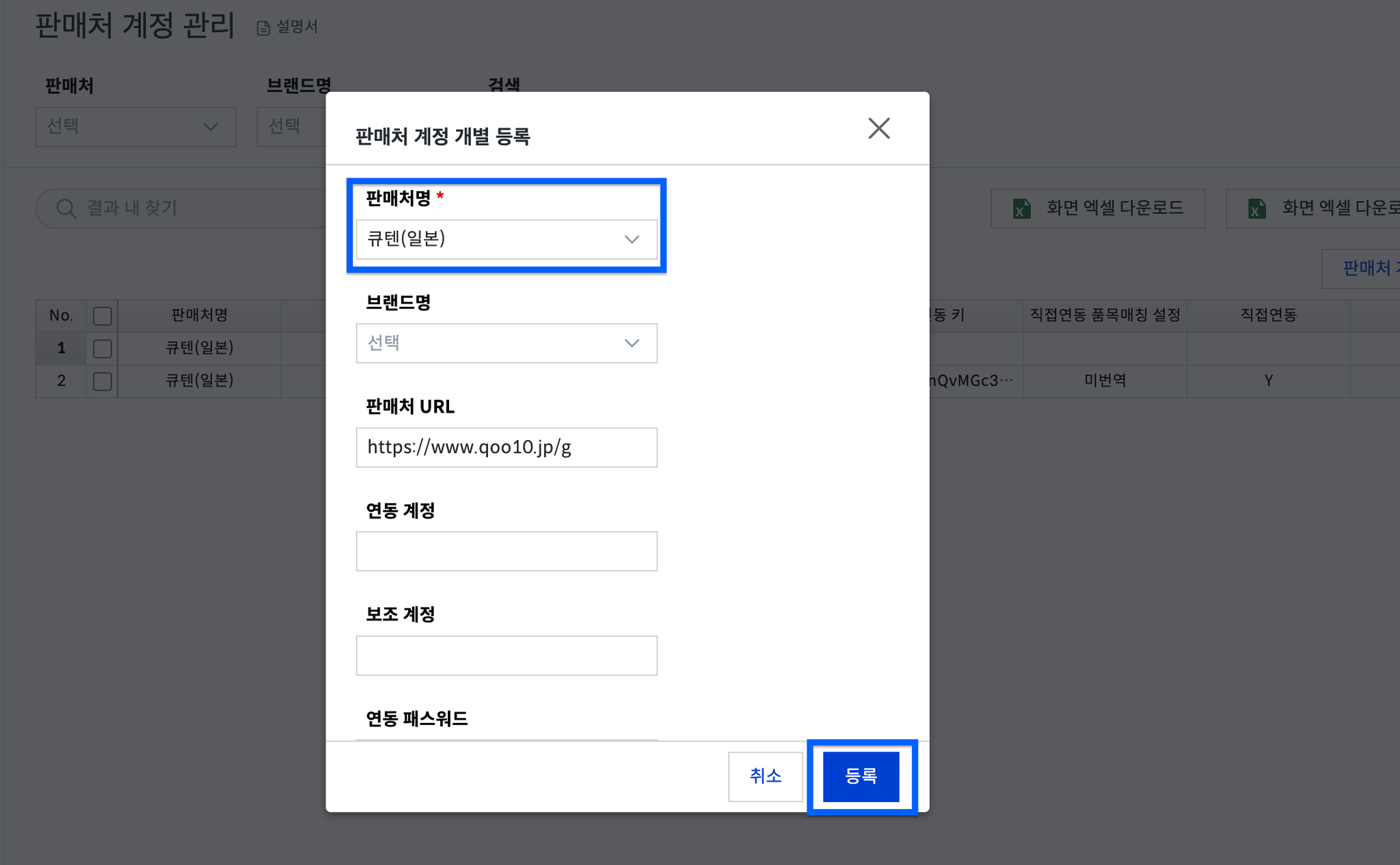The width and height of the screenshot is (1400, 865).
Task: Click the 등록 button
Action: pyautogui.click(x=861, y=776)
